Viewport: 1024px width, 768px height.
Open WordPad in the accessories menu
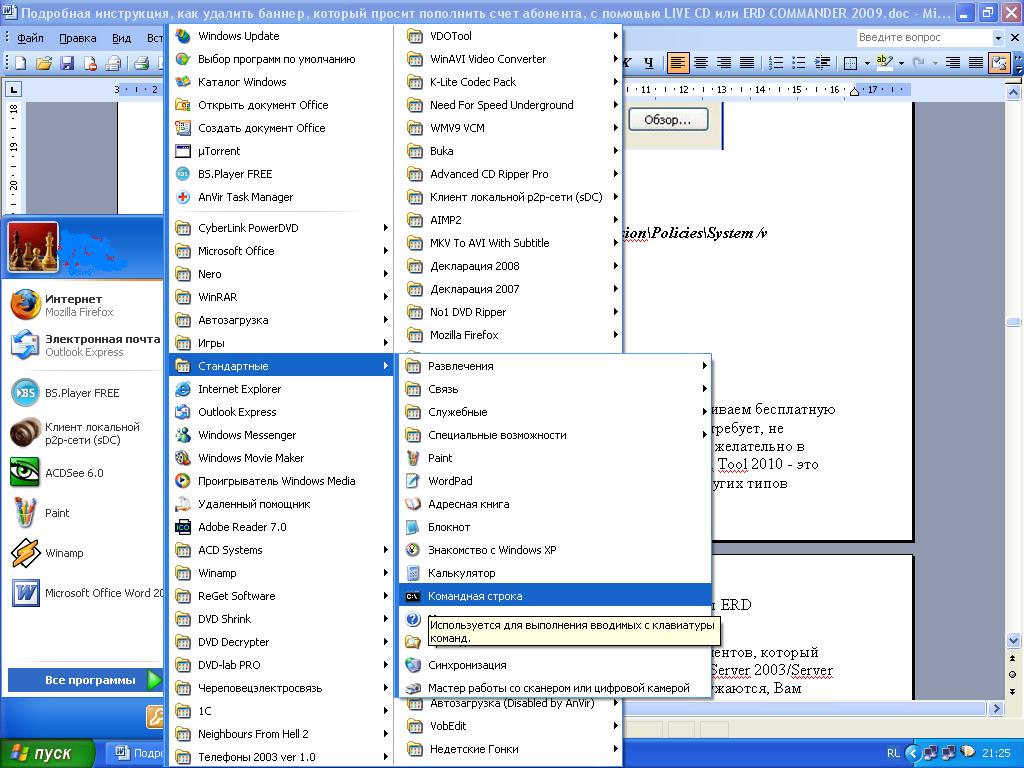click(554, 481)
